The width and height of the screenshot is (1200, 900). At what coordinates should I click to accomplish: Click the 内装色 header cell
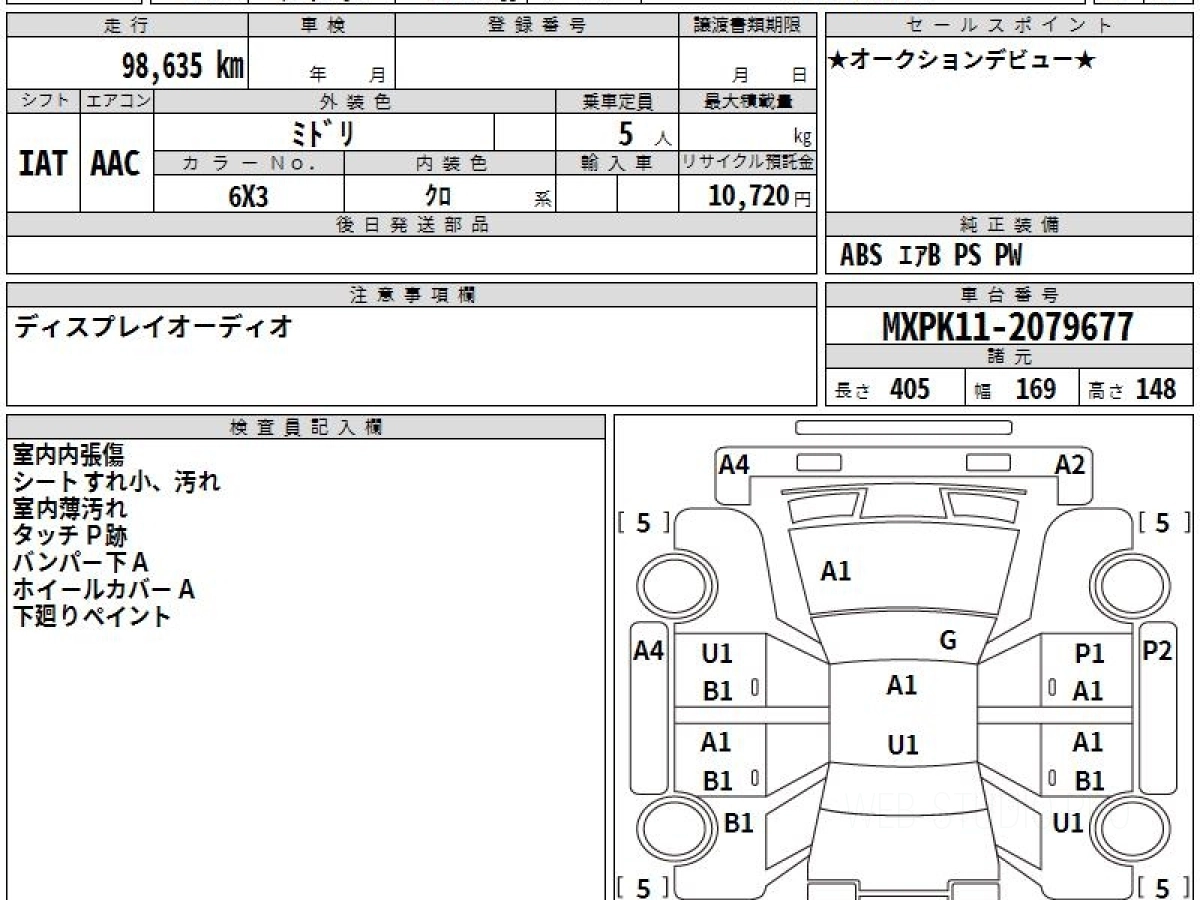click(x=450, y=164)
